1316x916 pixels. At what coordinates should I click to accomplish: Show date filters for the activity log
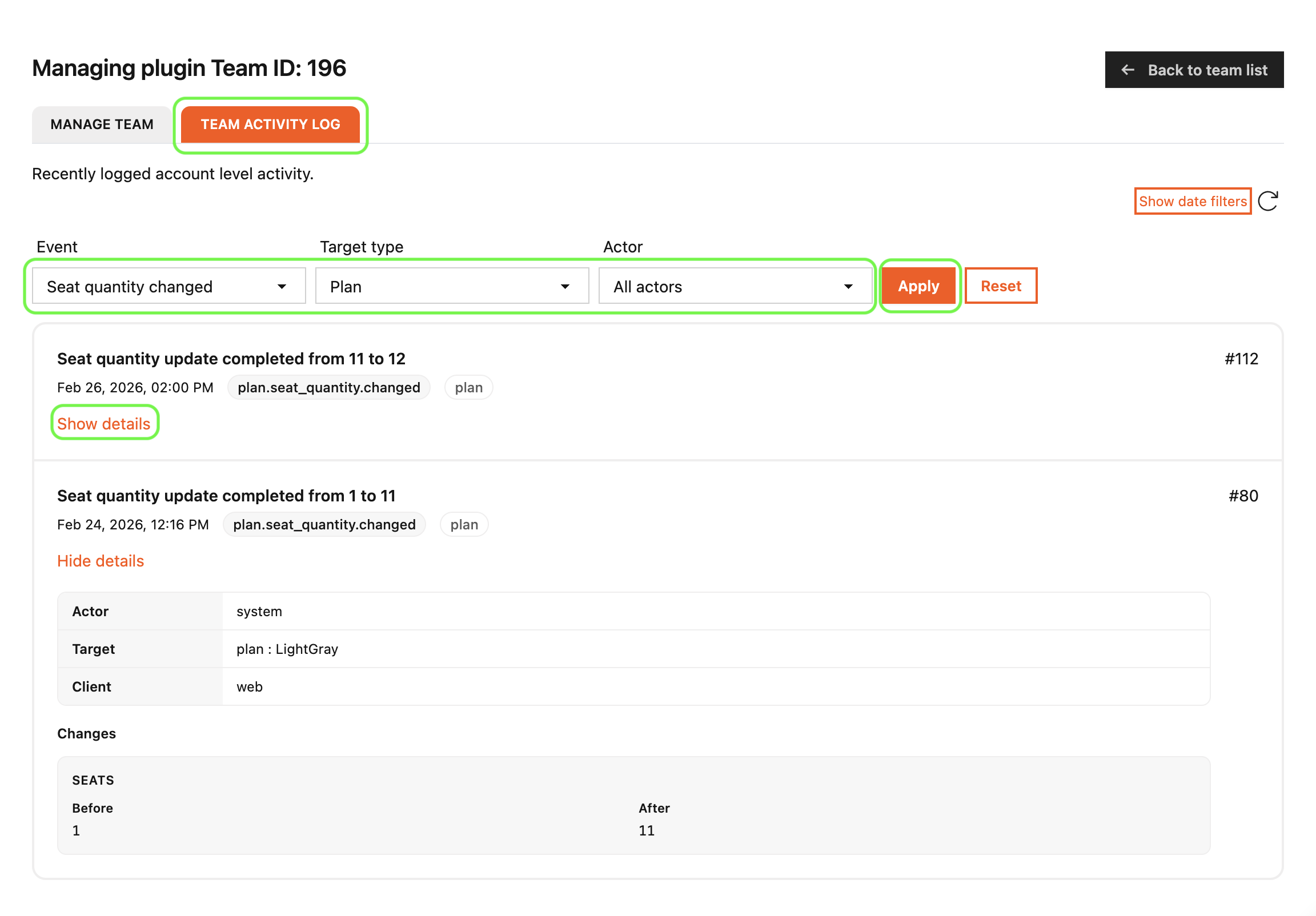pyautogui.click(x=1193, y=200)
